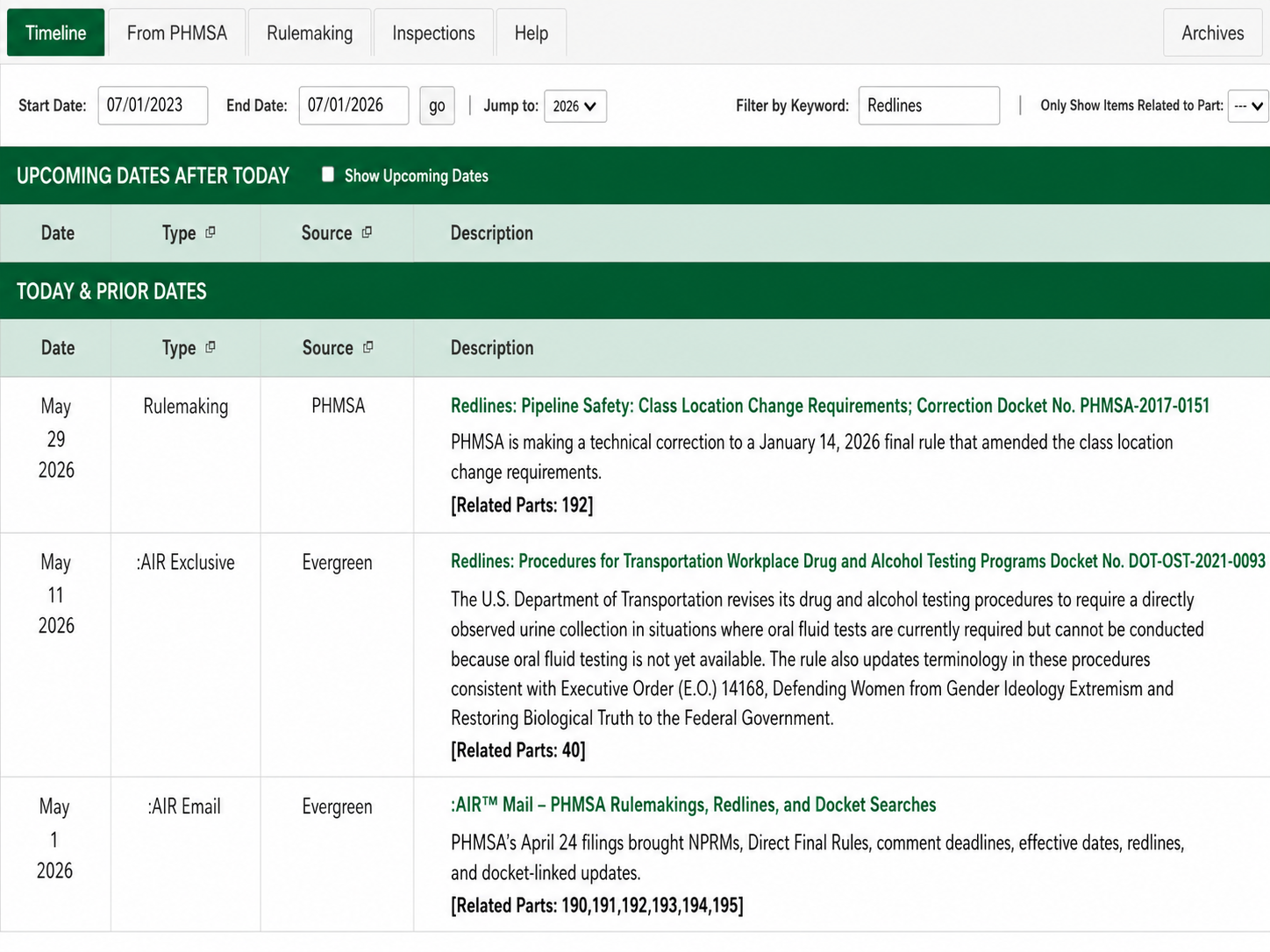The width and height of the screenshot is (1270, 952).
Task: Click the Description header under Upcoming Dates
Action: [x=492, y=233]
